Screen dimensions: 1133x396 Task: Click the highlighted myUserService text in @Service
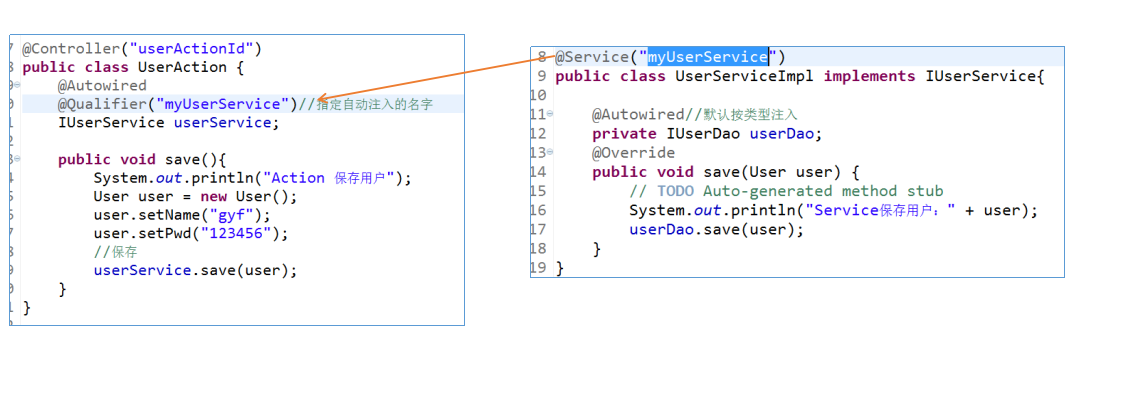click(707, 56)
